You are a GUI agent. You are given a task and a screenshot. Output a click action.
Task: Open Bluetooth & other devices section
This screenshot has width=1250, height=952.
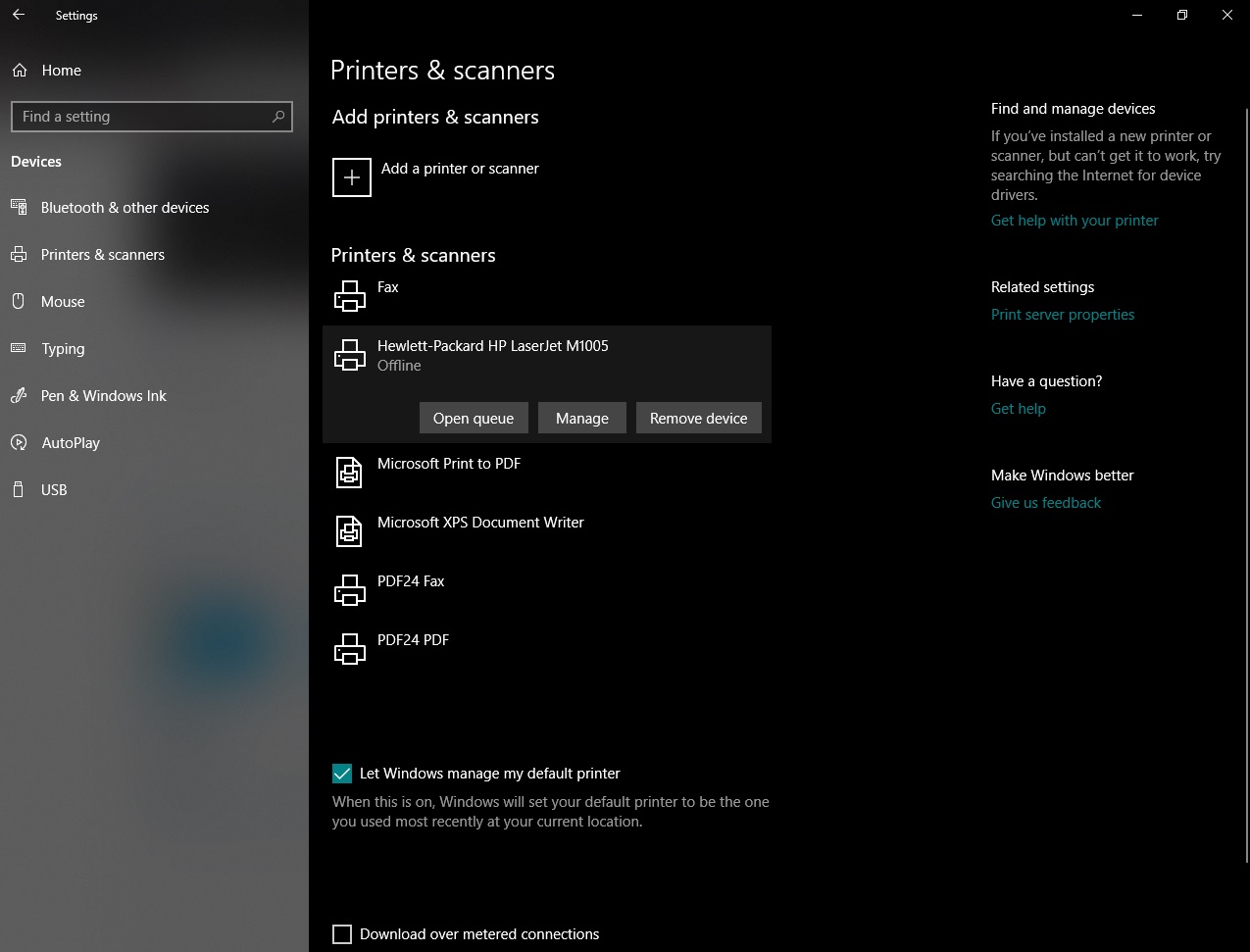tap(125, 208)
